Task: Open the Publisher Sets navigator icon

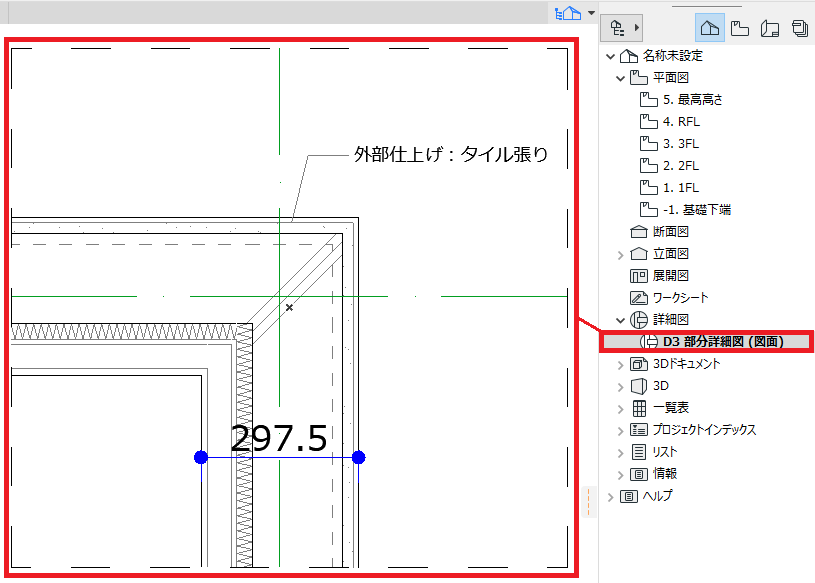Action: 799,28
